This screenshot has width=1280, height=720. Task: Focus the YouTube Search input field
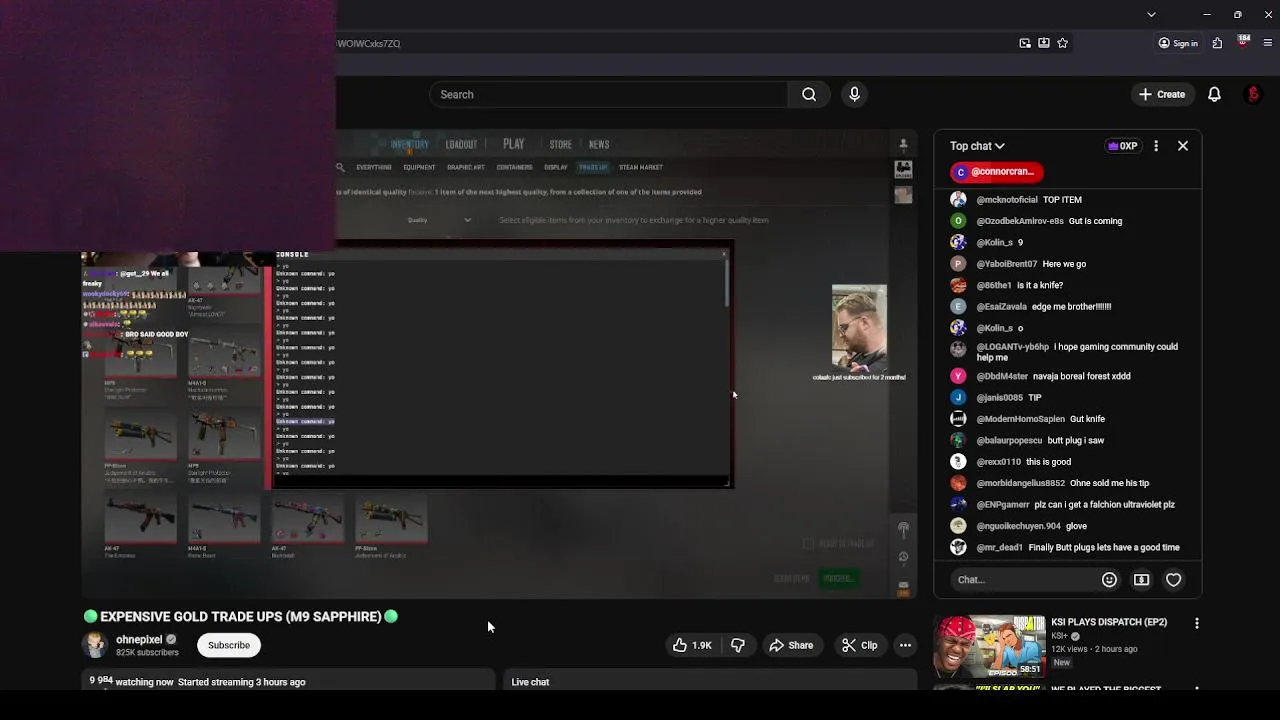[x=609, y=94]
